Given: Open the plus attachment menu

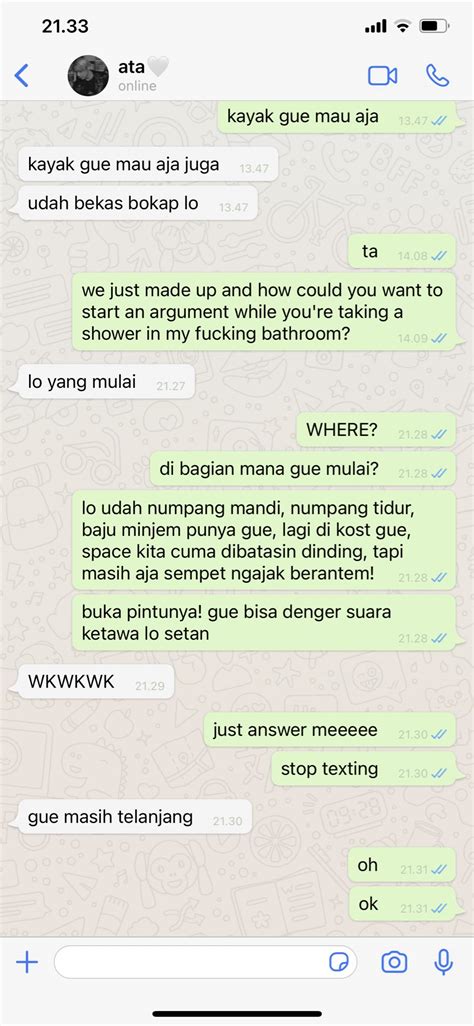Looking at the screenshot, I should coord(27,962).
